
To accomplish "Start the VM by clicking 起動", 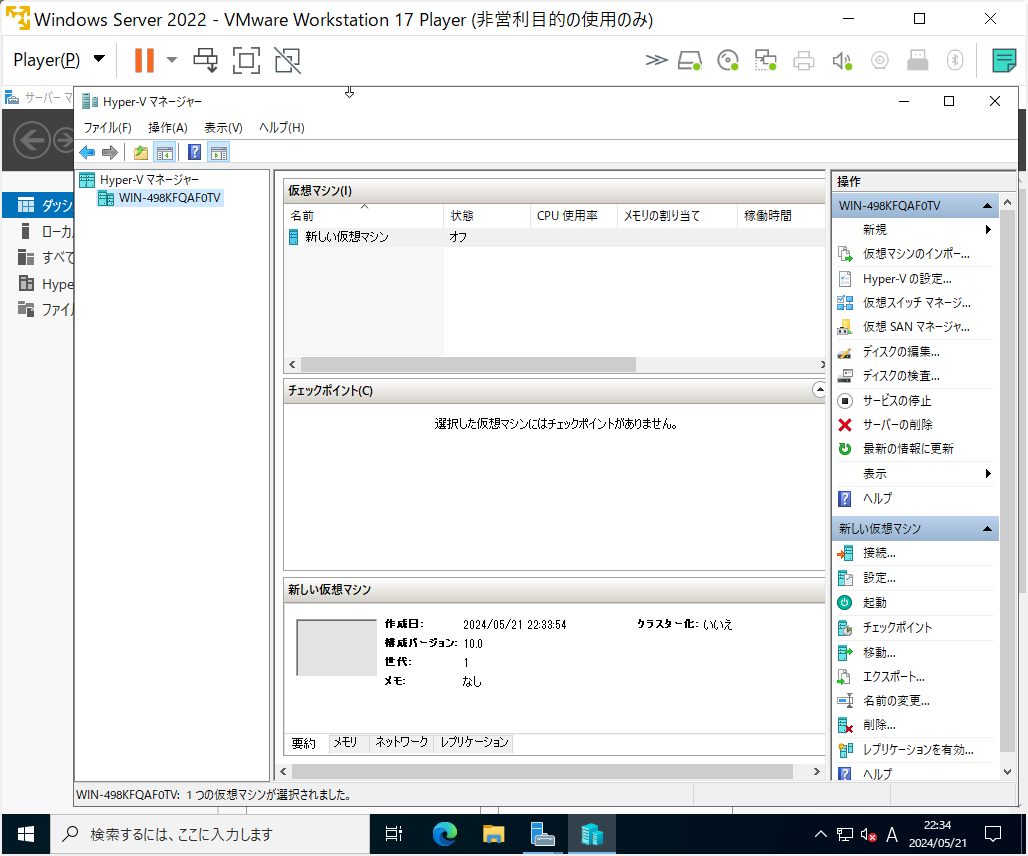I will [x=883, y=602].
